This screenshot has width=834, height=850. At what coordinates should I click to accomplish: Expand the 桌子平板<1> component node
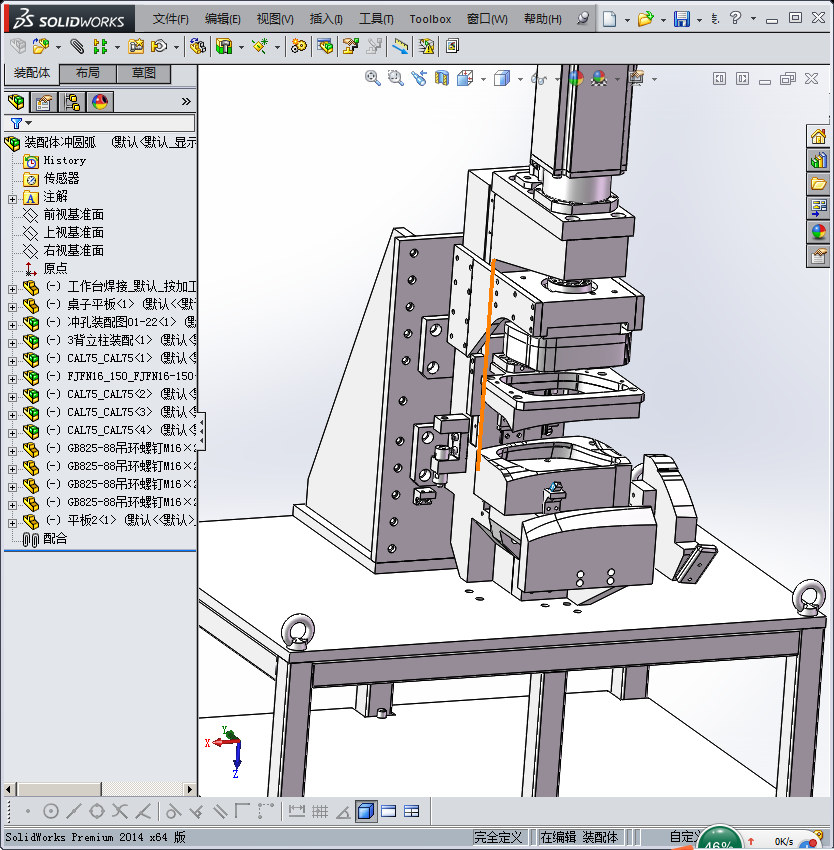[12, 305]
